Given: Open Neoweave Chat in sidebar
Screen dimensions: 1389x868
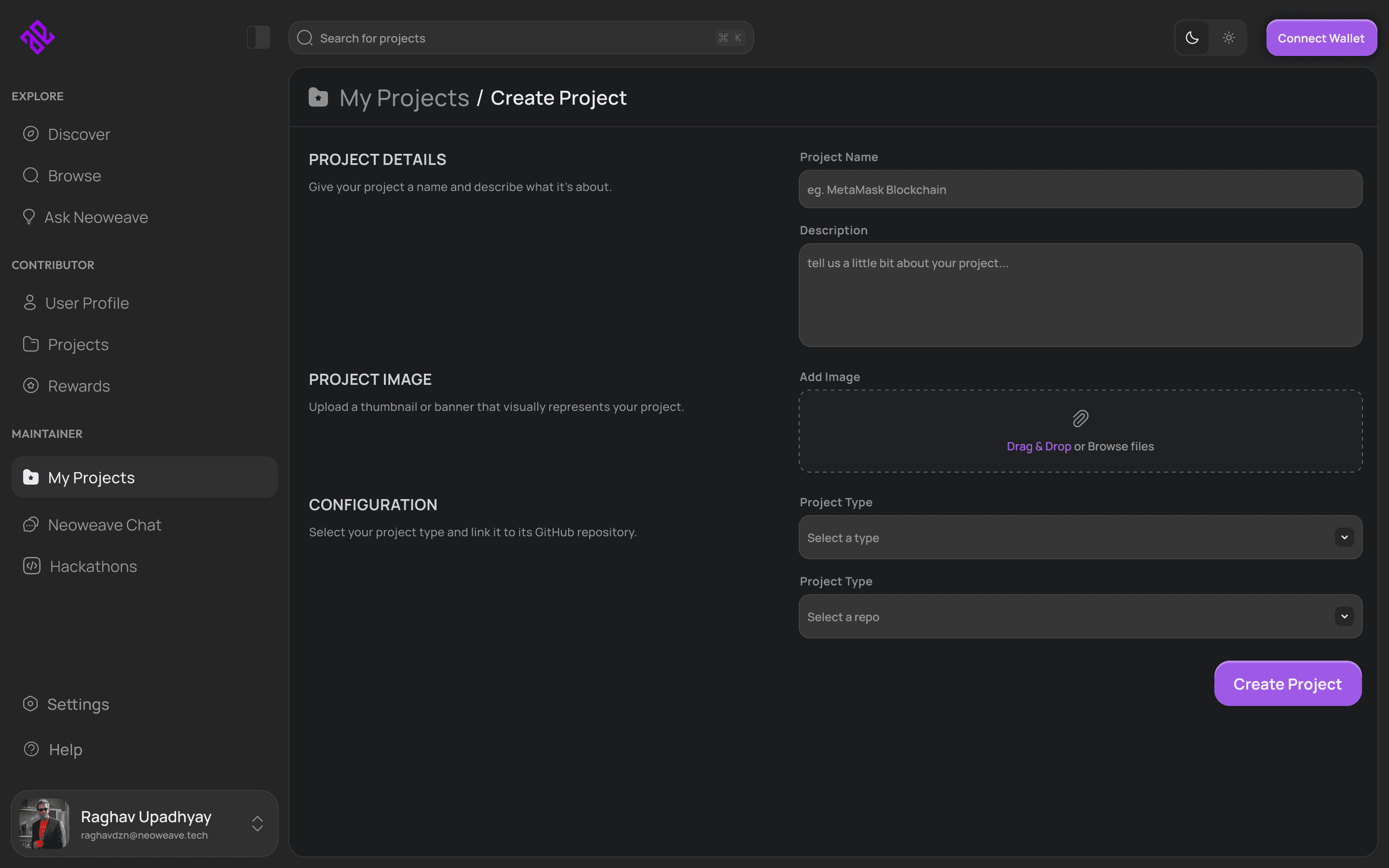Looking at the screenshot, I should point(105,525).
